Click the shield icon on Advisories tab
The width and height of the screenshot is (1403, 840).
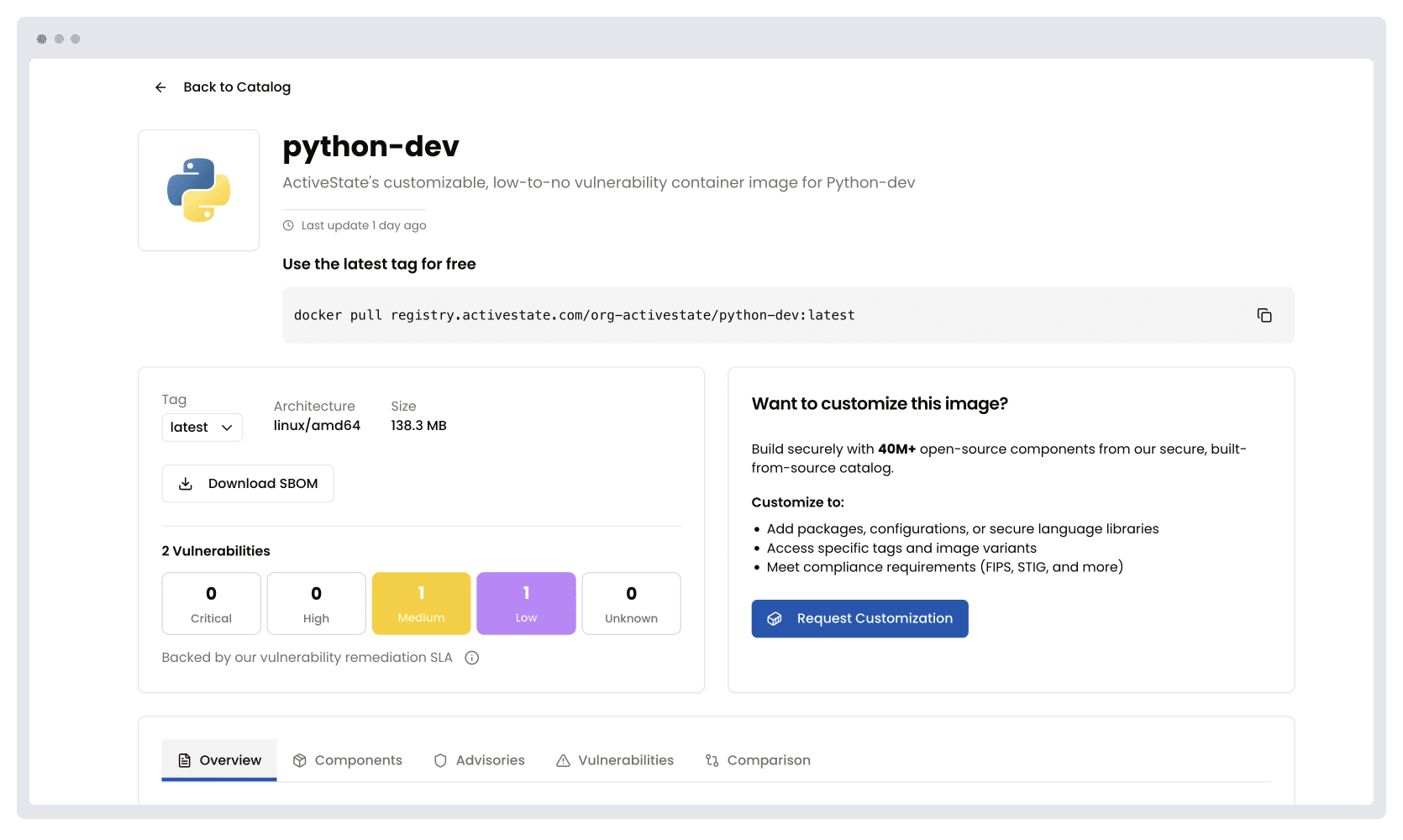click(x=440, y=760)
